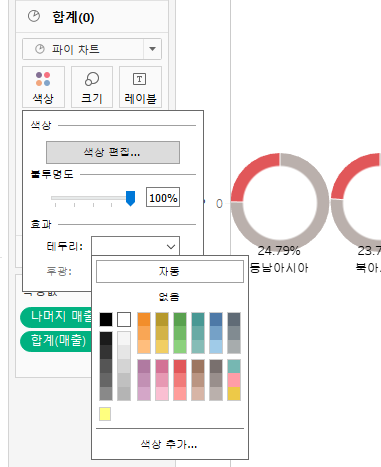
Task: Open the 색상 color card
Action: (x=43, y=87)
